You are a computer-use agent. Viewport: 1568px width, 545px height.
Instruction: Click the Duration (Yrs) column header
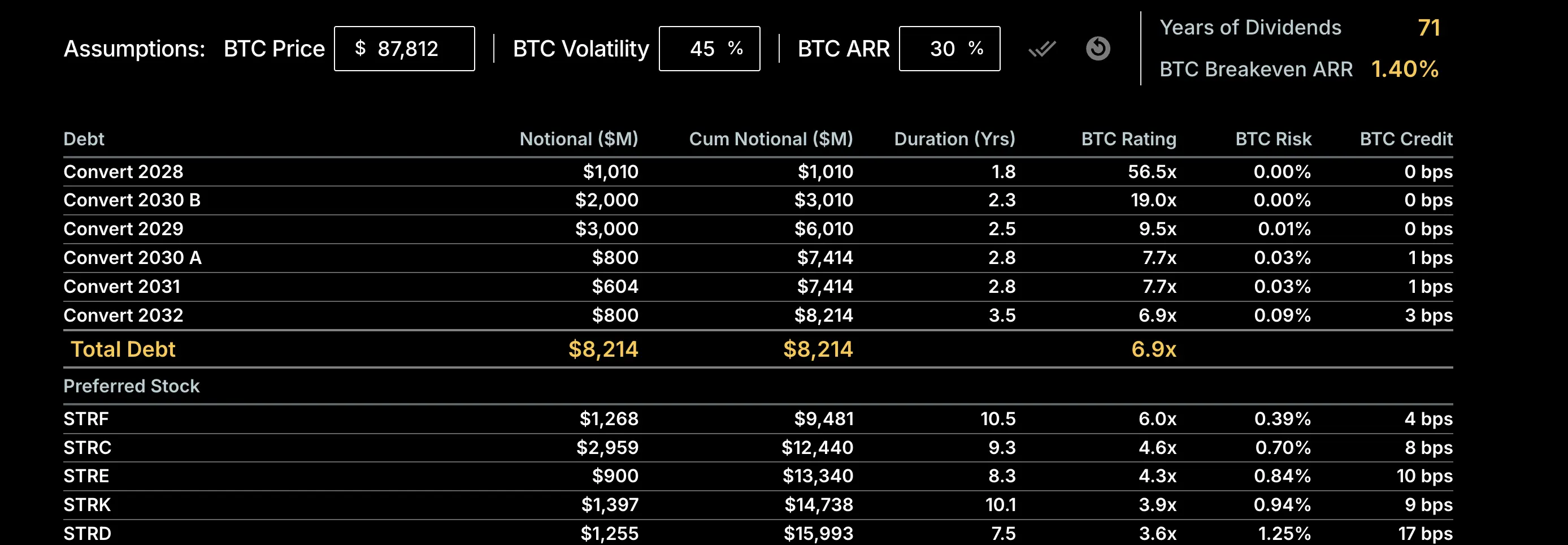click(954, 139)
